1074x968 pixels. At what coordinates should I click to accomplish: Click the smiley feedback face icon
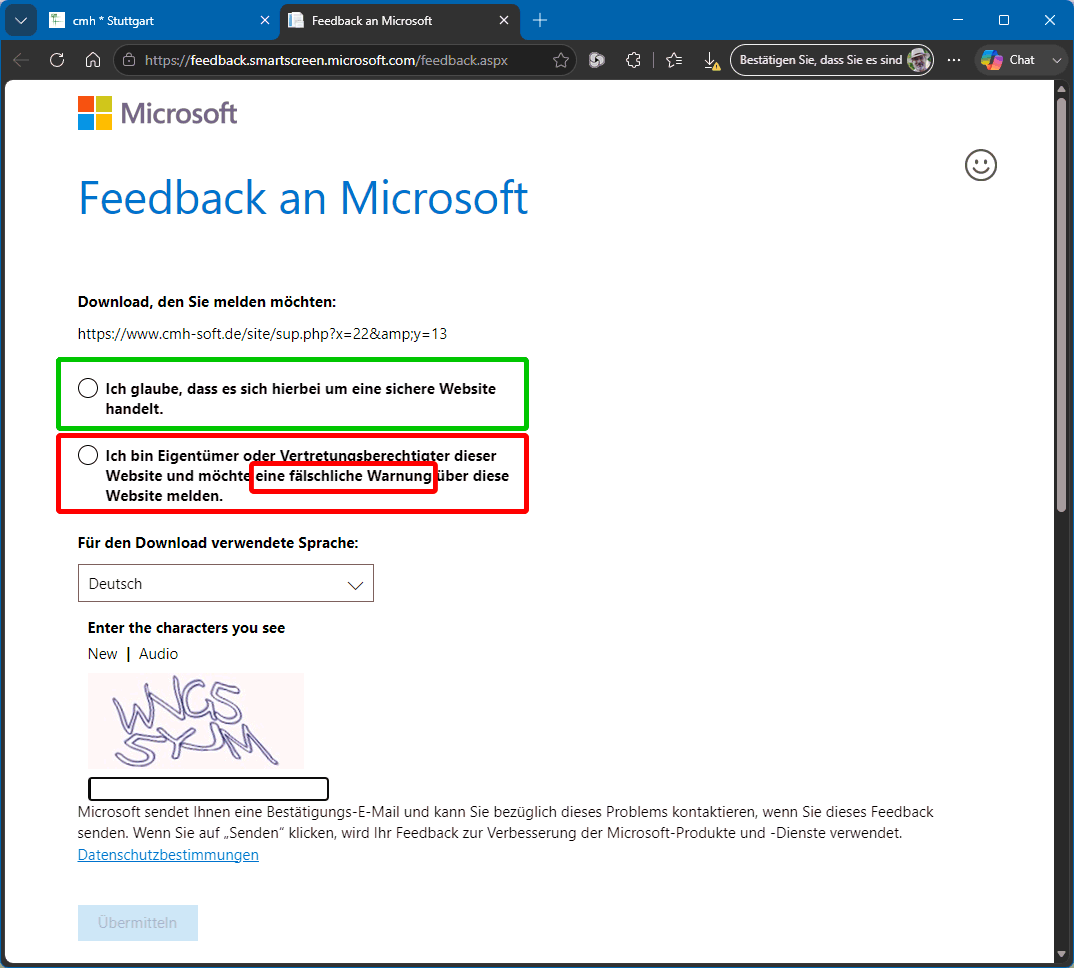(x=981, y=165)
